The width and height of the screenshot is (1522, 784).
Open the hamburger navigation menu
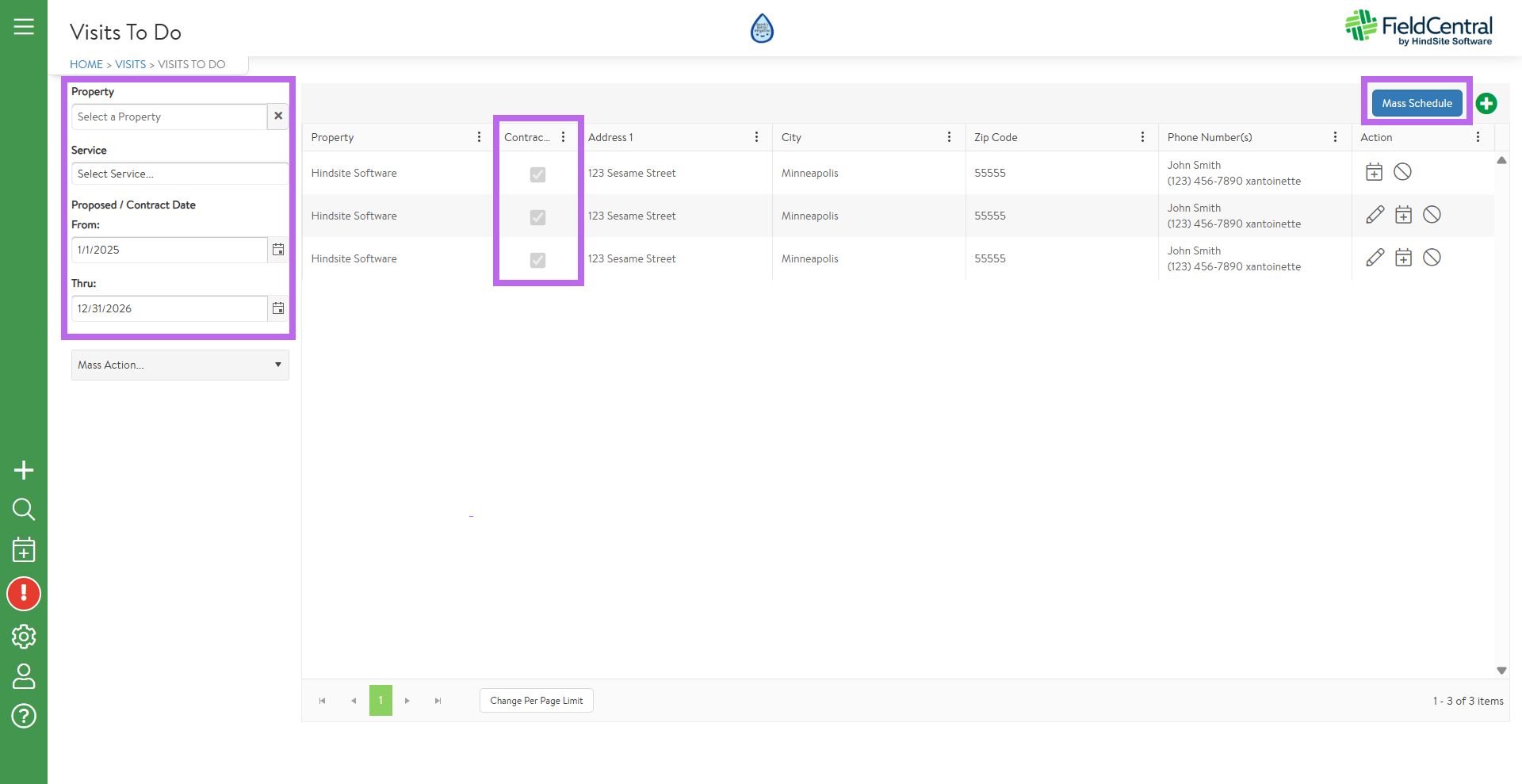pos(24,27)
